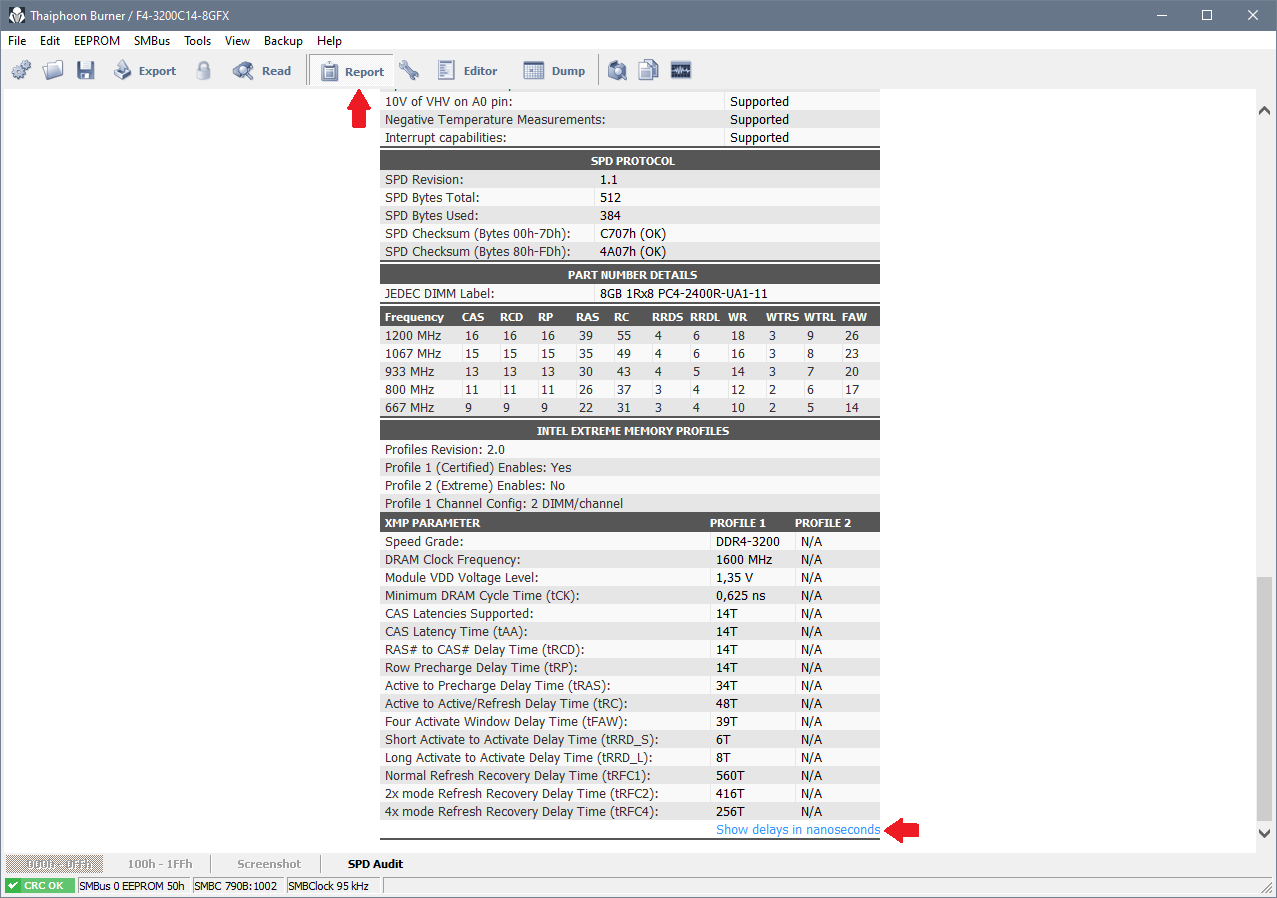Viewport: 1277px width, 898px height.
Task: Click the wrench tool icon
Action: [408, 71]
